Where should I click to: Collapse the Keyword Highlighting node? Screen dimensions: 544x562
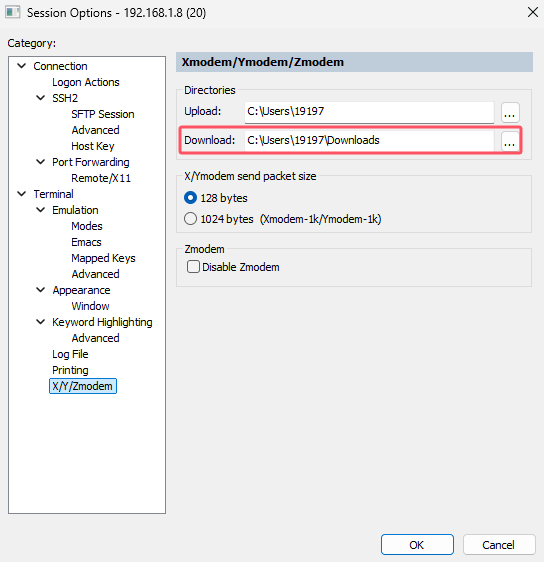(x=41, y=322)
